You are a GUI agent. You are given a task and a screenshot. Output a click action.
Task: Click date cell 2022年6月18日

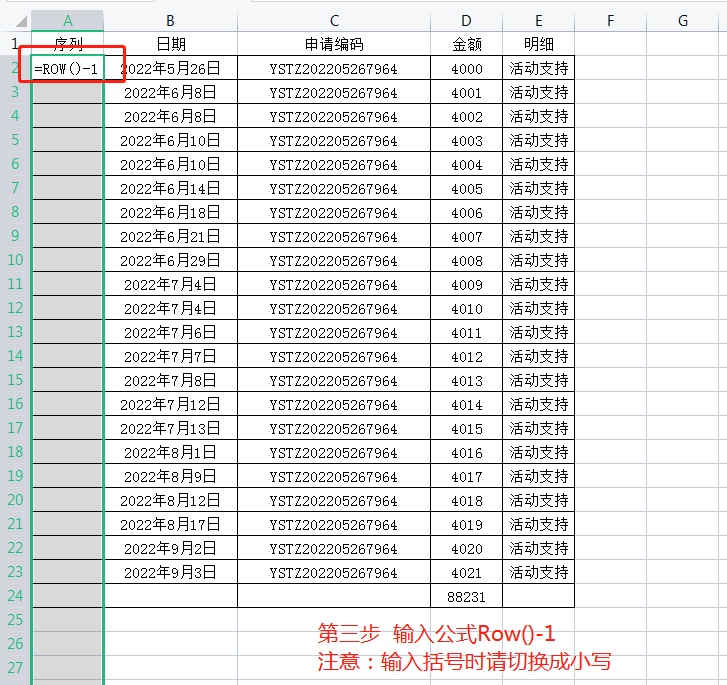[x=171, y=212]
